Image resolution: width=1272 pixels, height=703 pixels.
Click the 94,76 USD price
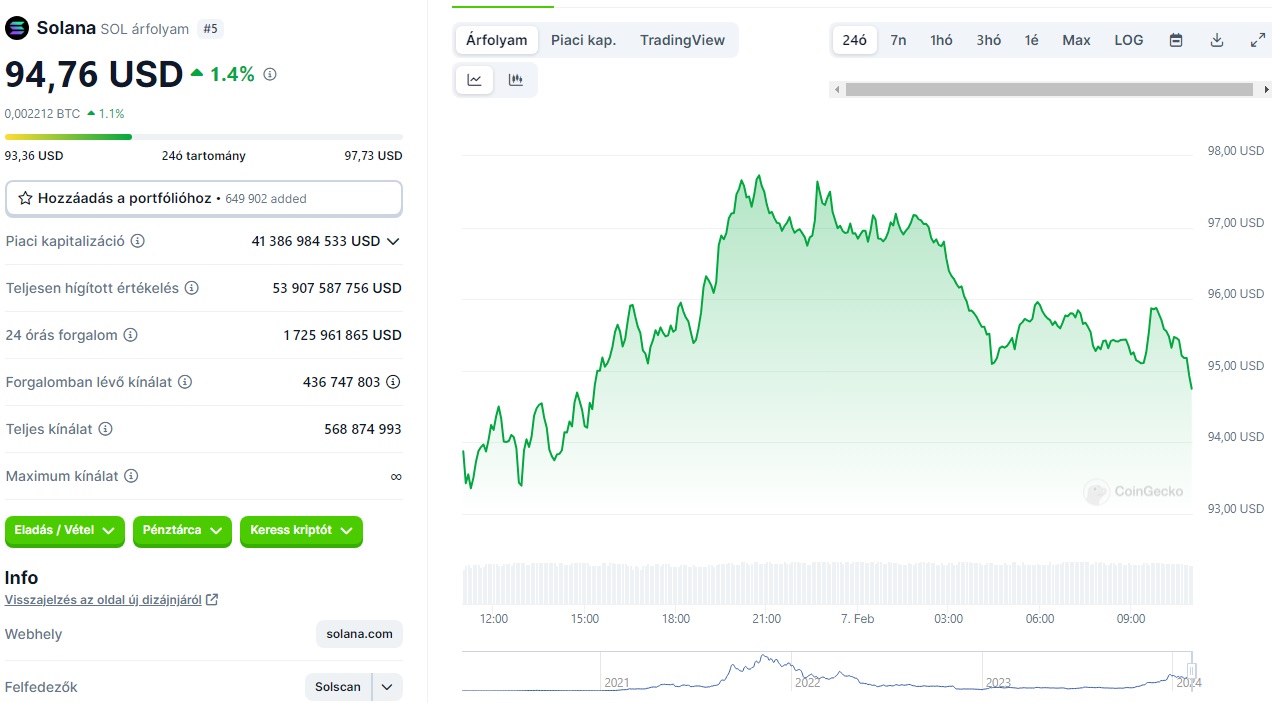coord(94,74)
